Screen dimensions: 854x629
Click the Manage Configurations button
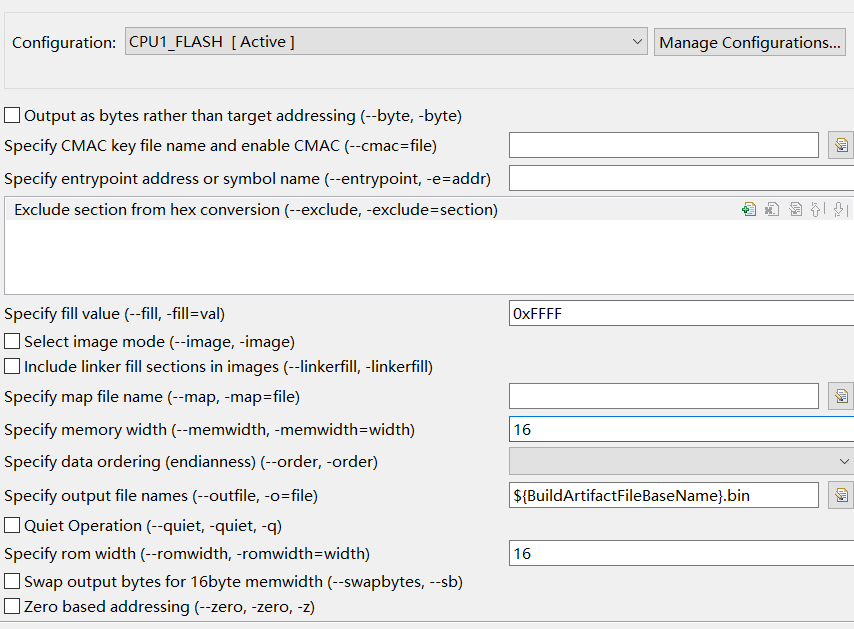[749, 42]
